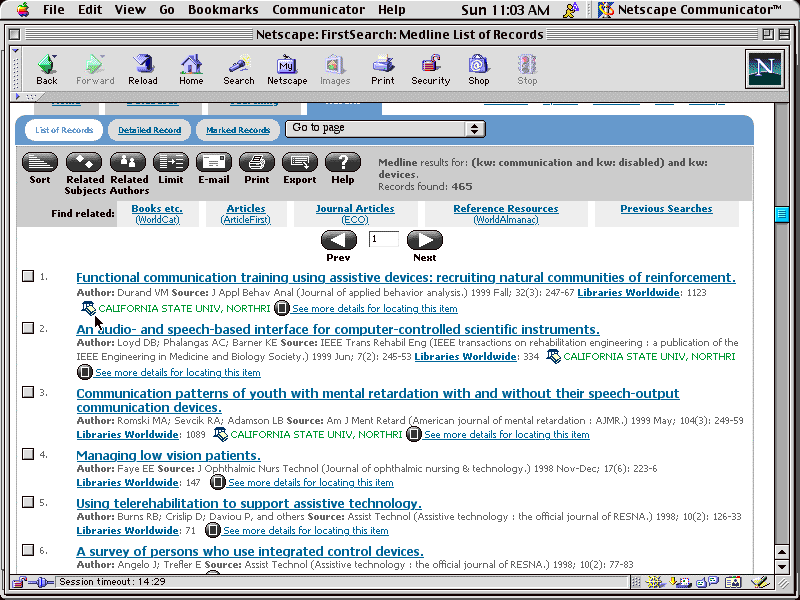The height and width of the screenshot is (600, 800).
Task: Mark record 4 Managing low vision patients
Action: pos(28,454)
